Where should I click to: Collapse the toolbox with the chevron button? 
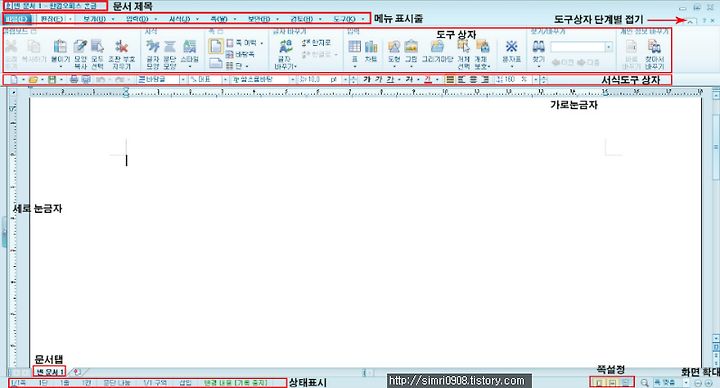(x=691, y=21)
